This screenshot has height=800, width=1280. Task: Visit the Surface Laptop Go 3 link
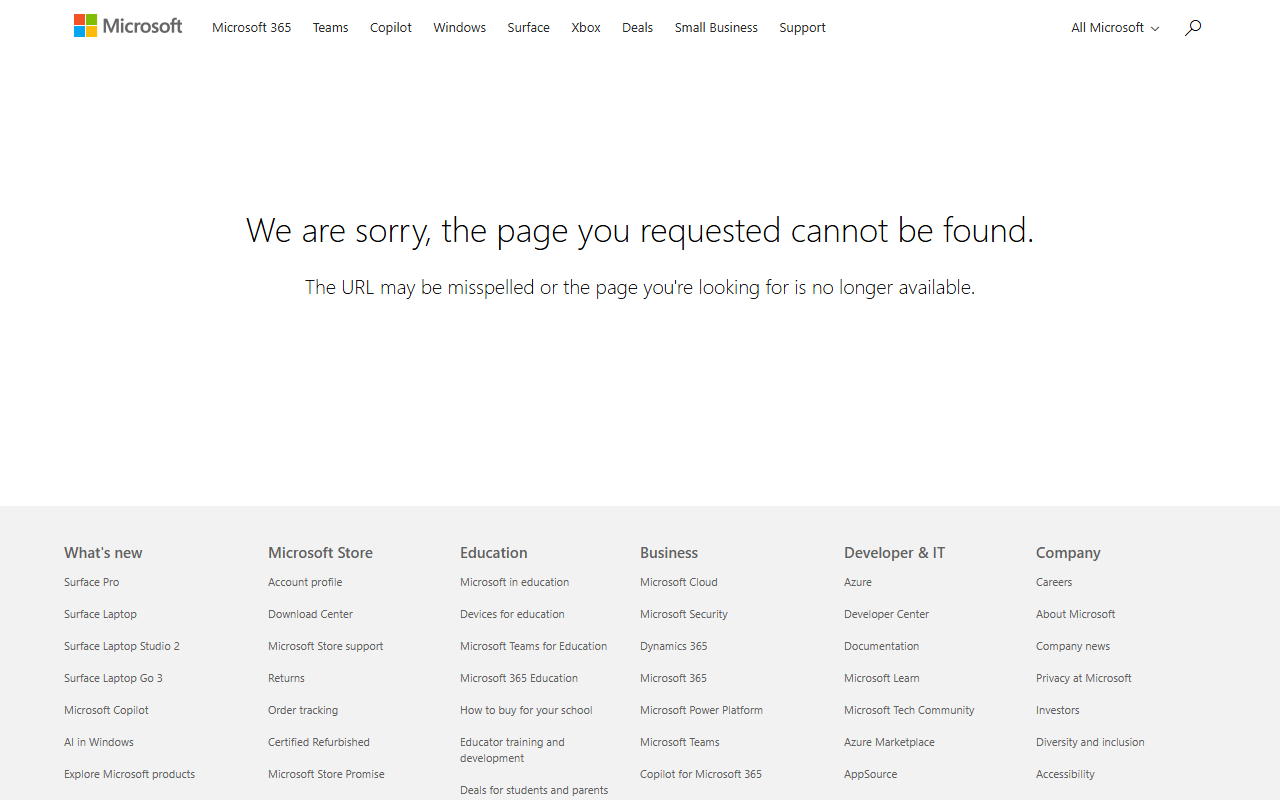point(113,678)
